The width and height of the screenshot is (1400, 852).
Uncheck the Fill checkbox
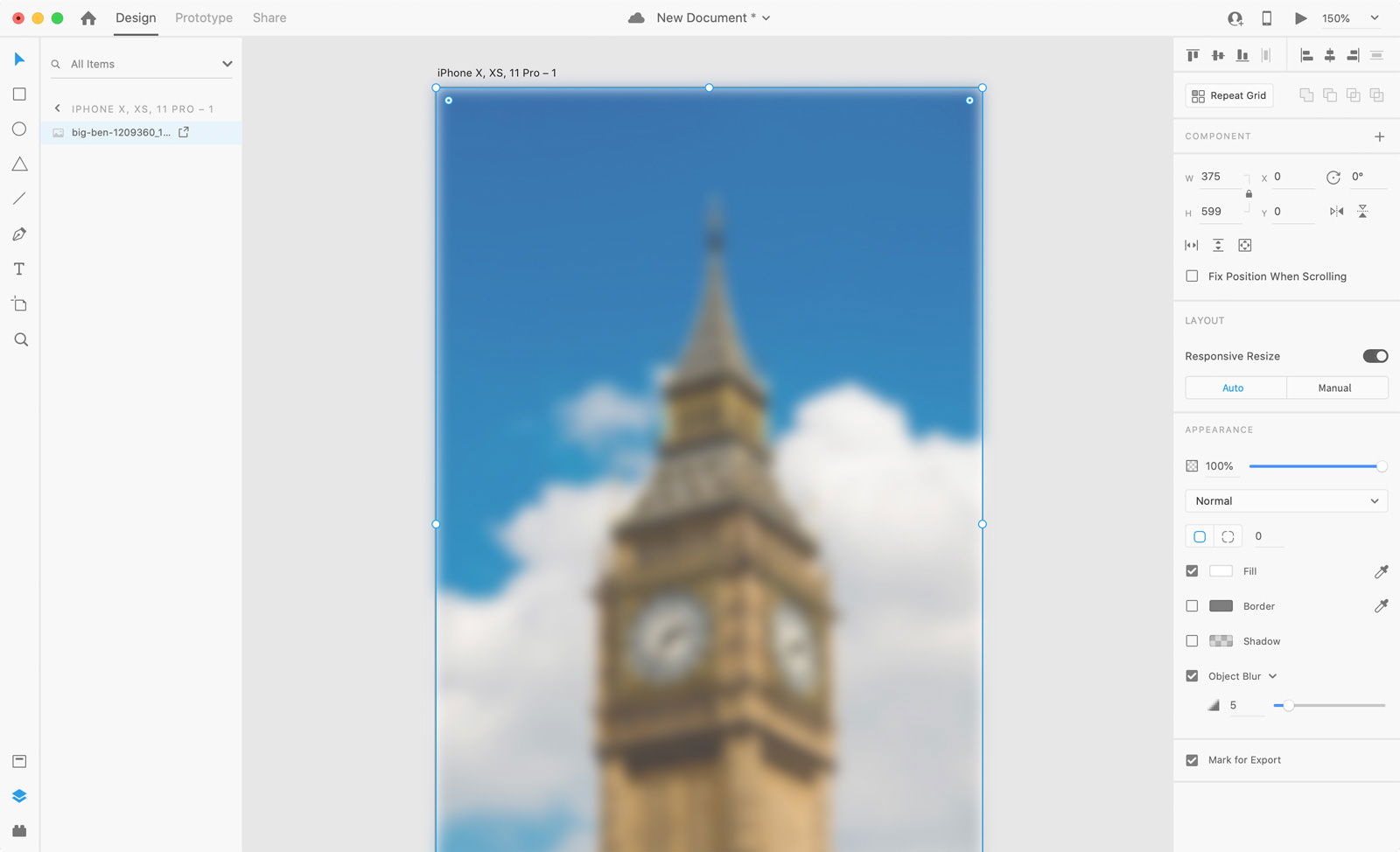(x=1192, y=571)
